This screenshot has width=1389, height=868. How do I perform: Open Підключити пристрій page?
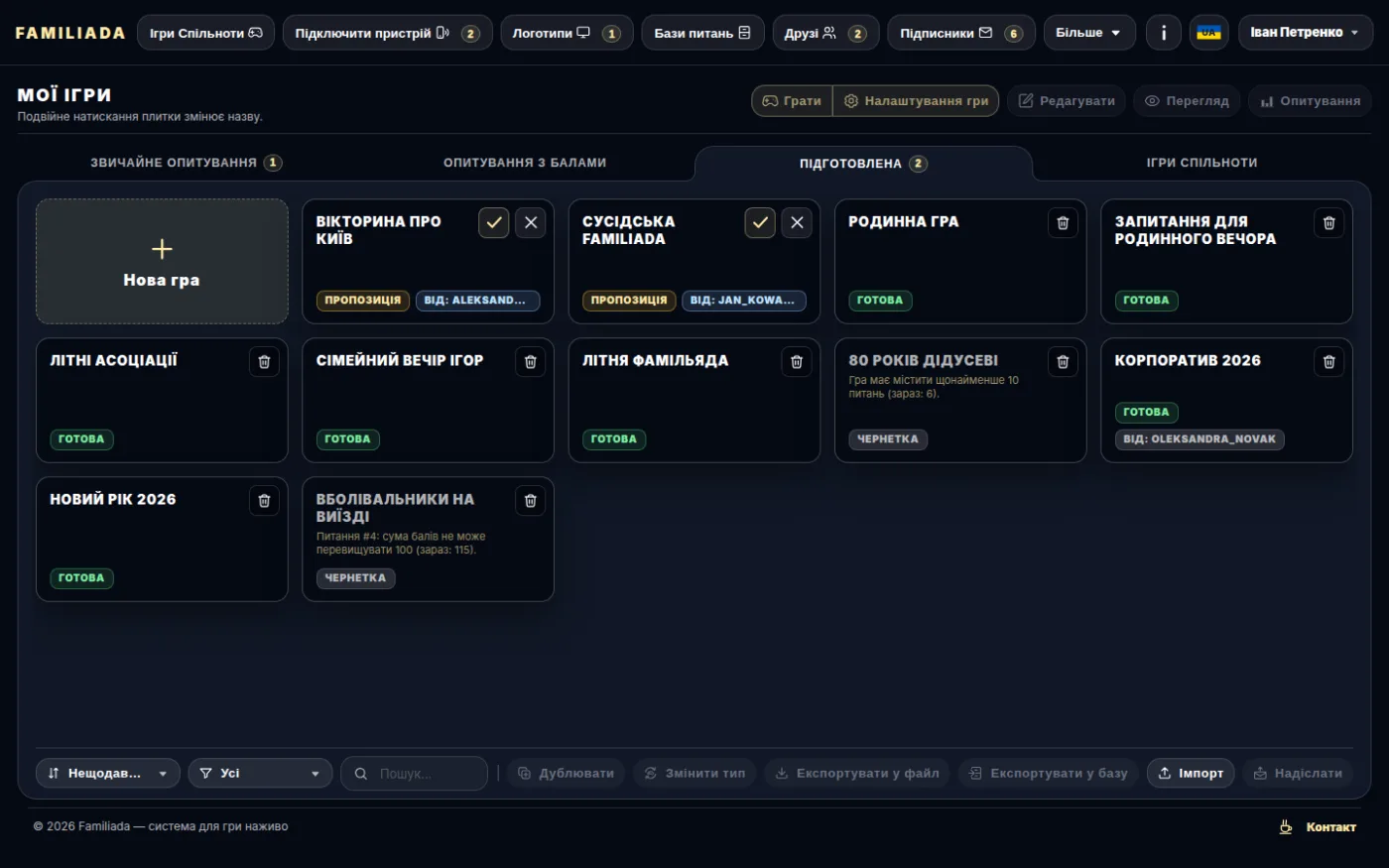387,33
